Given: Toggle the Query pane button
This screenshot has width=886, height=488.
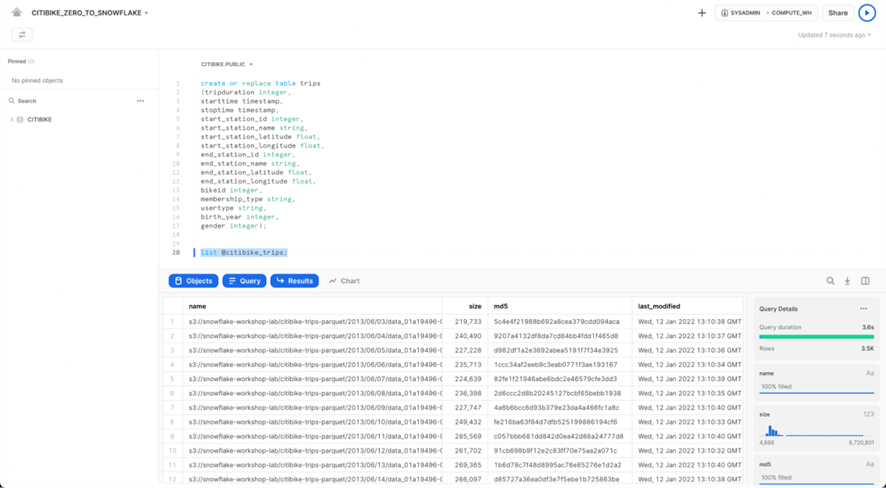Looking at the screenshot, I should click(244, 281).
